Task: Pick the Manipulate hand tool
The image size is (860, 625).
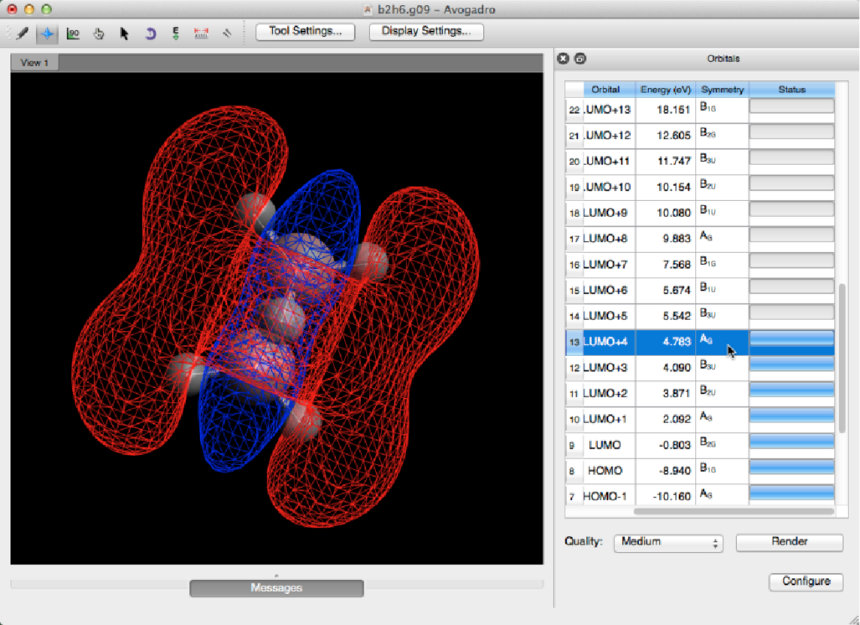Action: point(99,33)
